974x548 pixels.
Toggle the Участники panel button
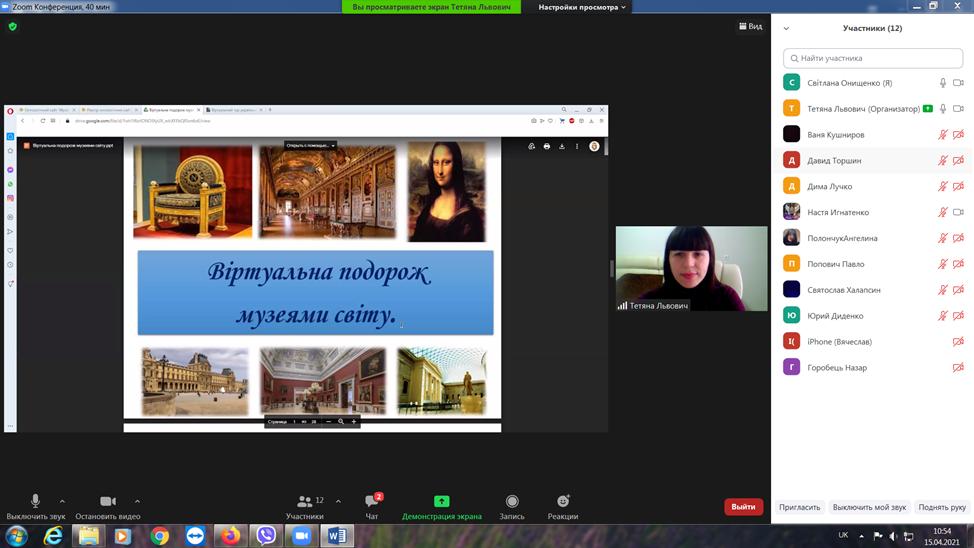click(x=304, y=506)
